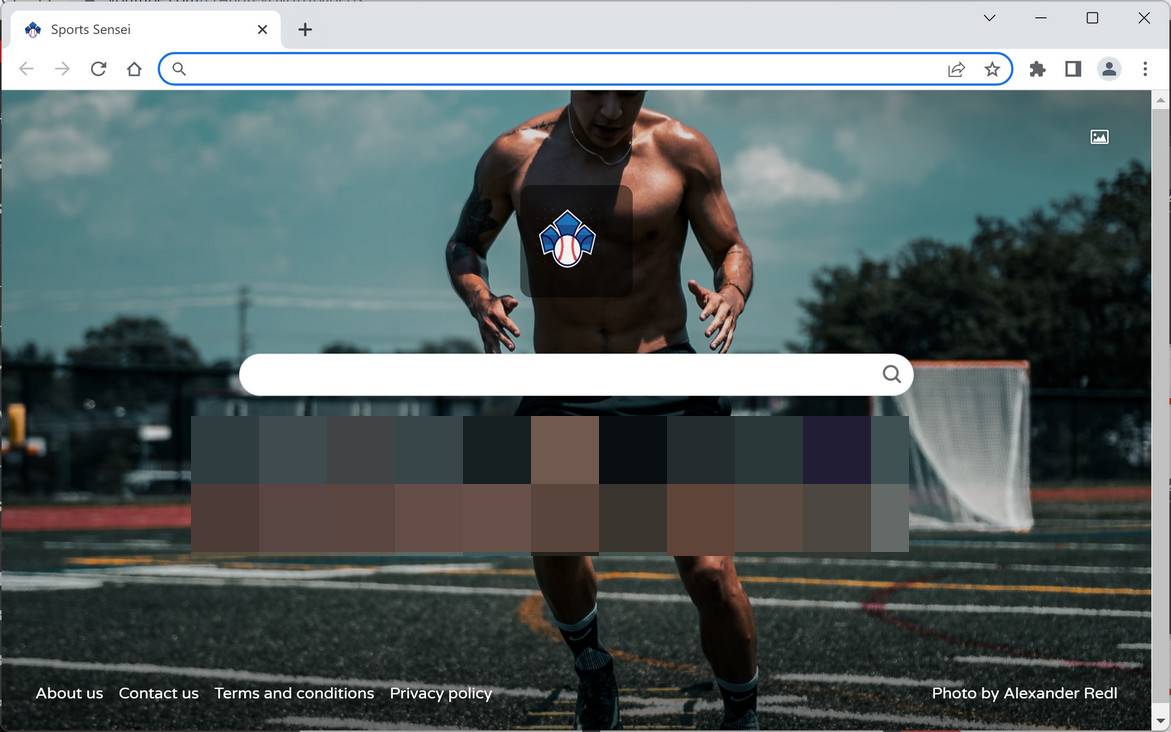Open the tab search chevron dropdown
1171x732 pixels.
pyautogui.click(x=989, y=17)
